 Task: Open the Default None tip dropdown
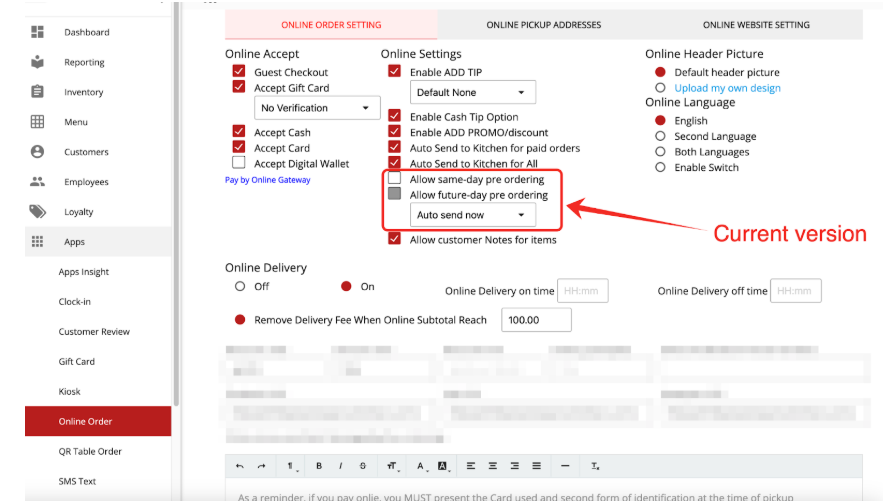(473, 92)
